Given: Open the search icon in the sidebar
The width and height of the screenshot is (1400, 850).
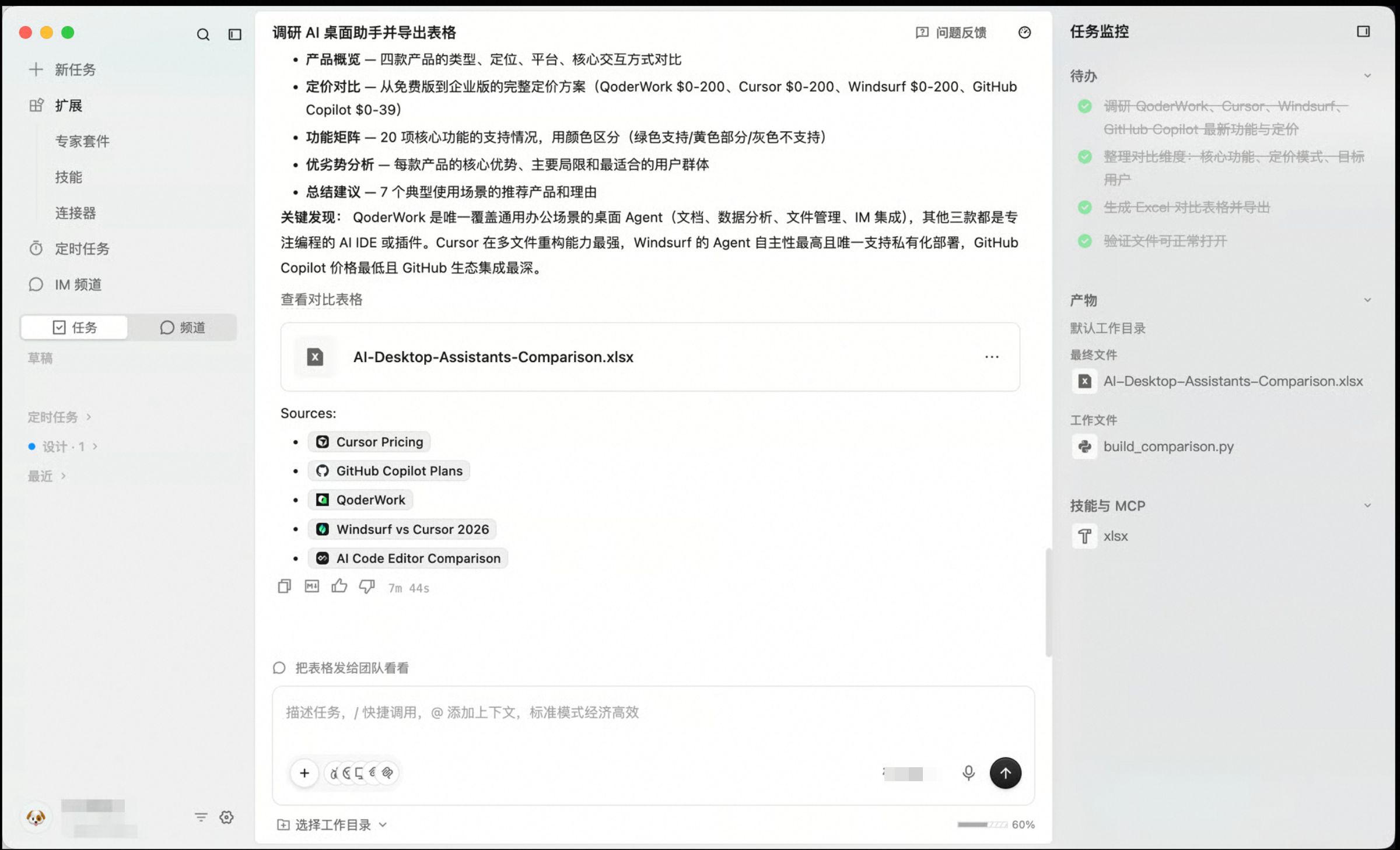Looking at the screenshot, I should click(203, 34).
